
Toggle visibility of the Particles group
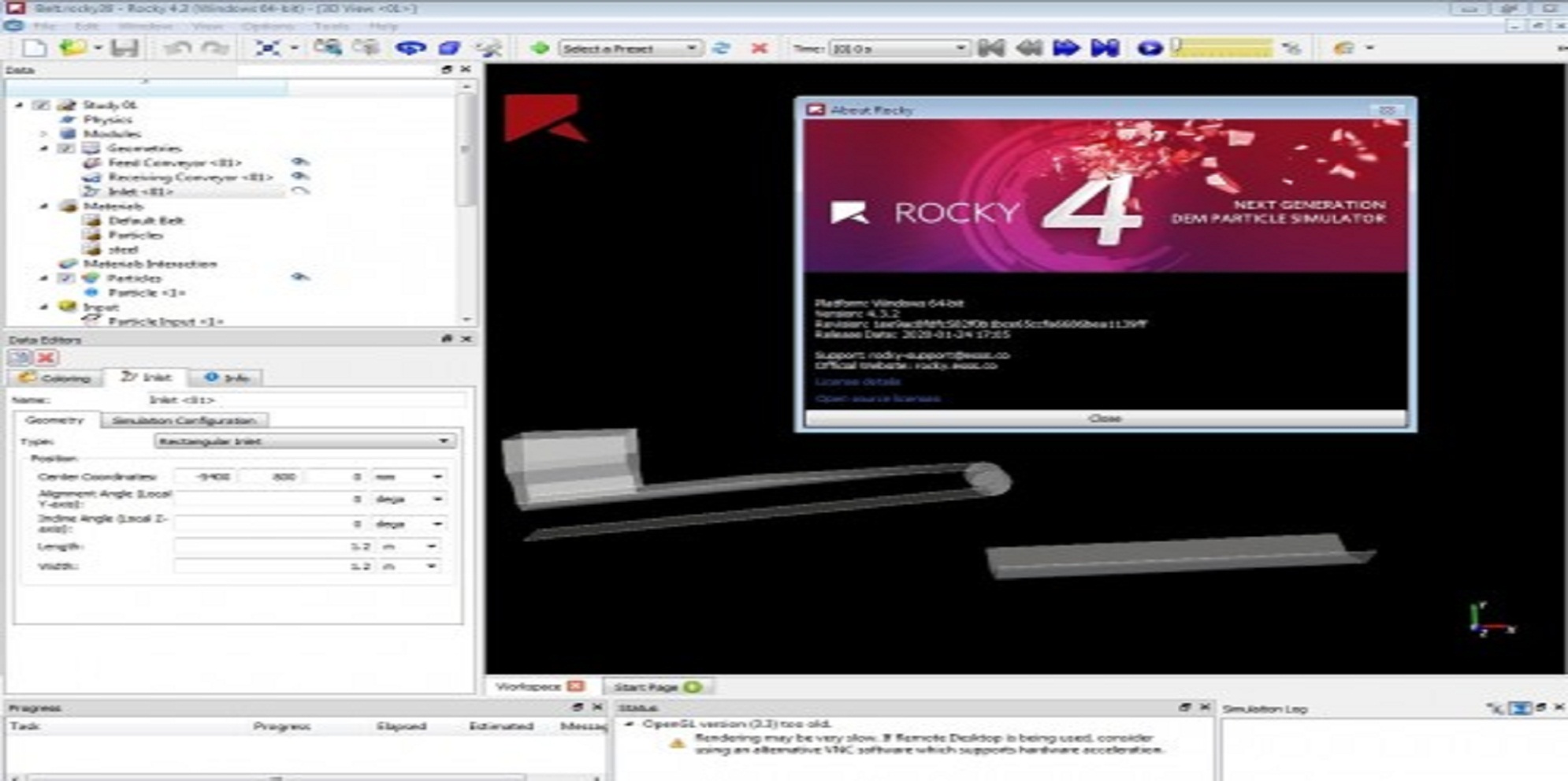(x=299, y=277)
